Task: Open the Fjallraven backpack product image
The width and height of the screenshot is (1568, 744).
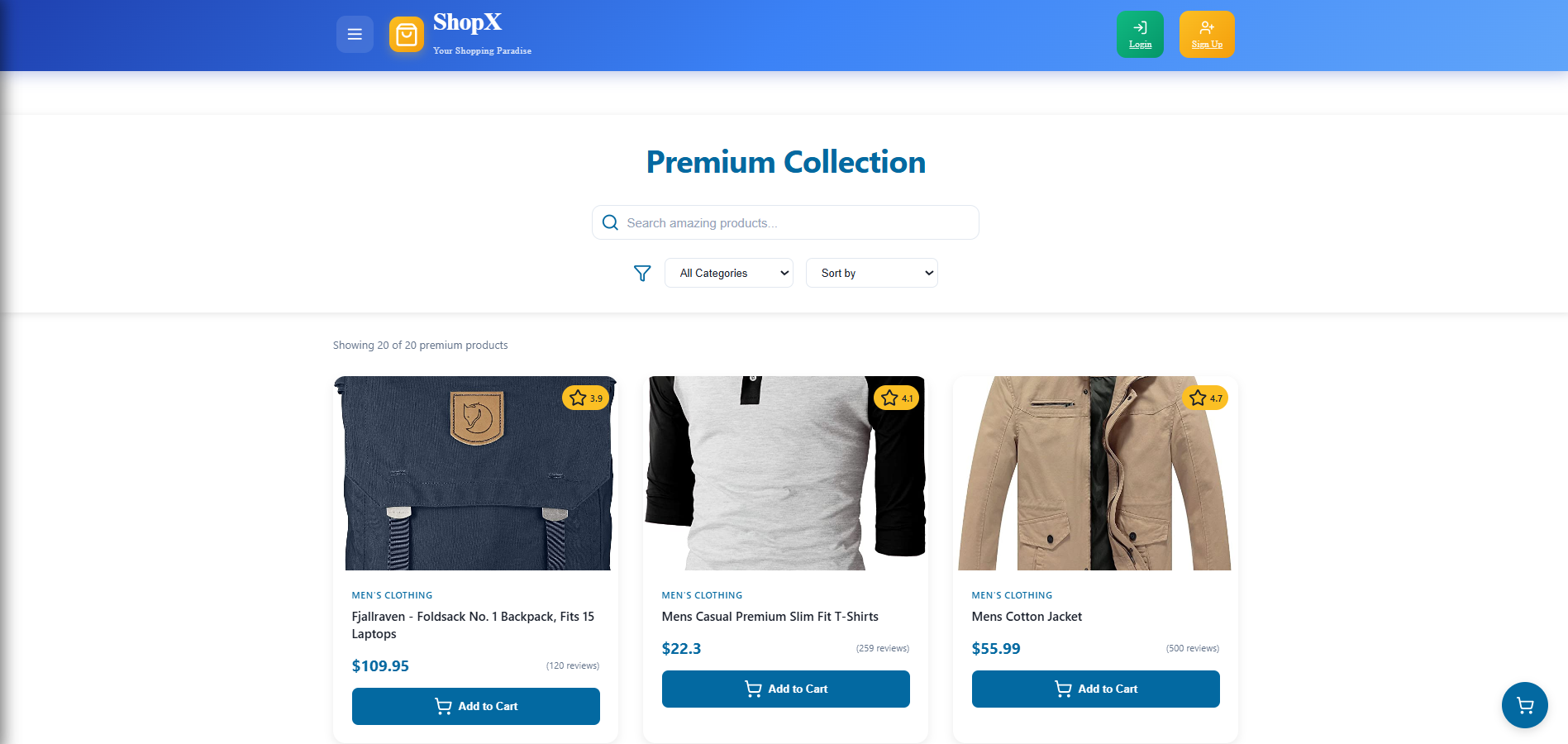Action: pos(476,474)
